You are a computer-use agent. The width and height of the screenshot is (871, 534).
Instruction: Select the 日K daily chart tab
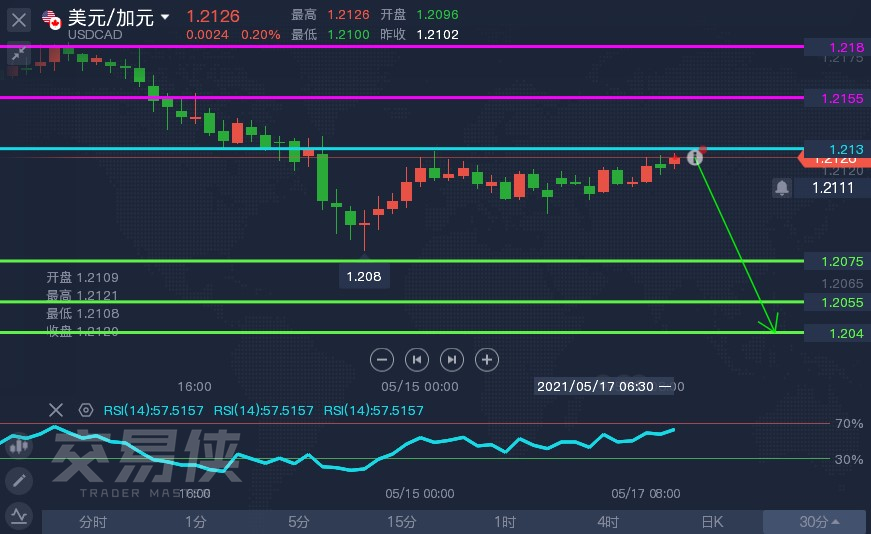tap(712, 522)
